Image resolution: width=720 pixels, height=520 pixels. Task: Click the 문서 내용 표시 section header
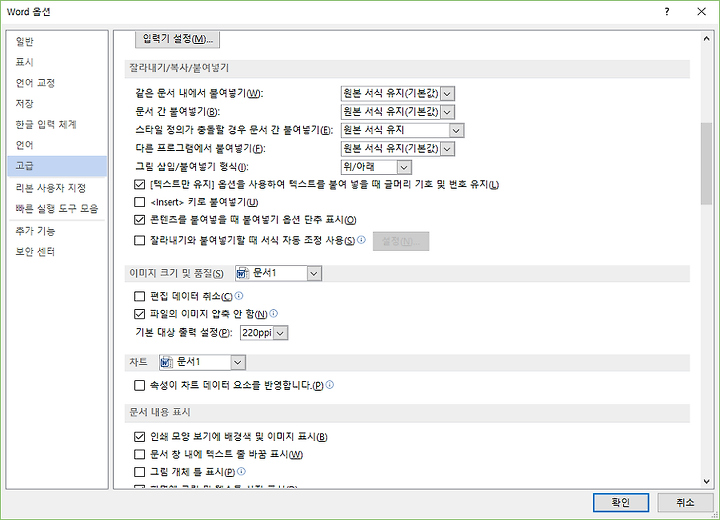click(407, 413)
